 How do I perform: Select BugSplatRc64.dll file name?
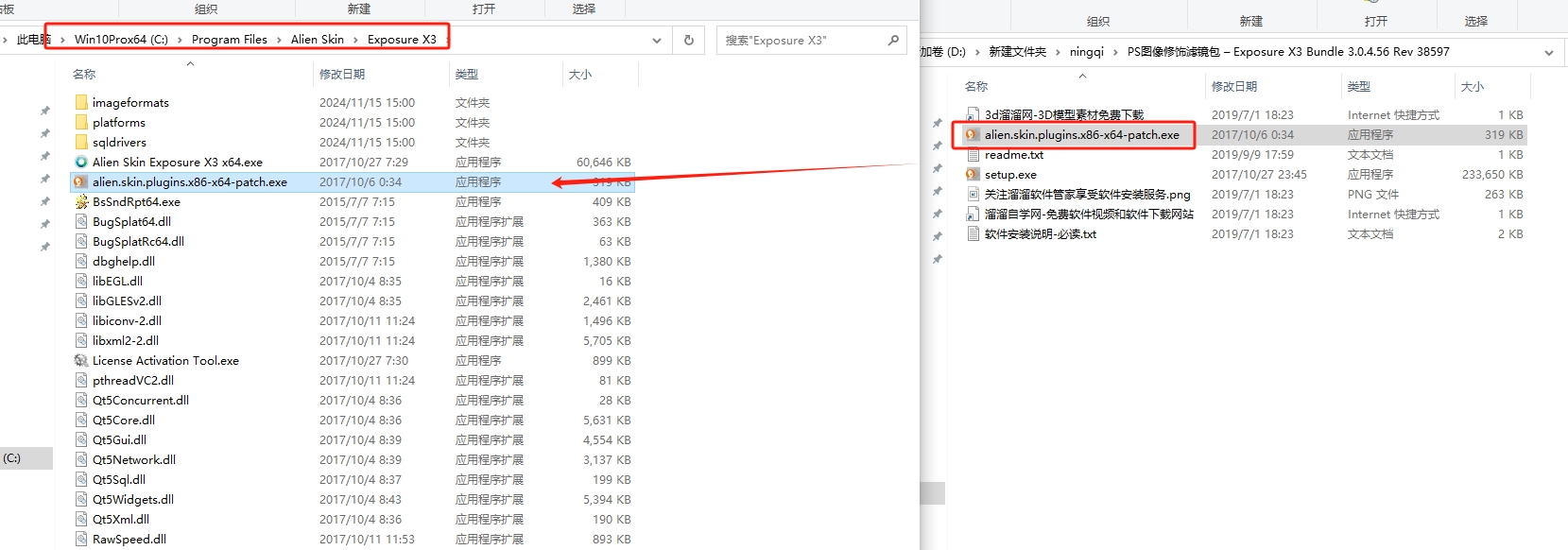(x=139, y=241)
